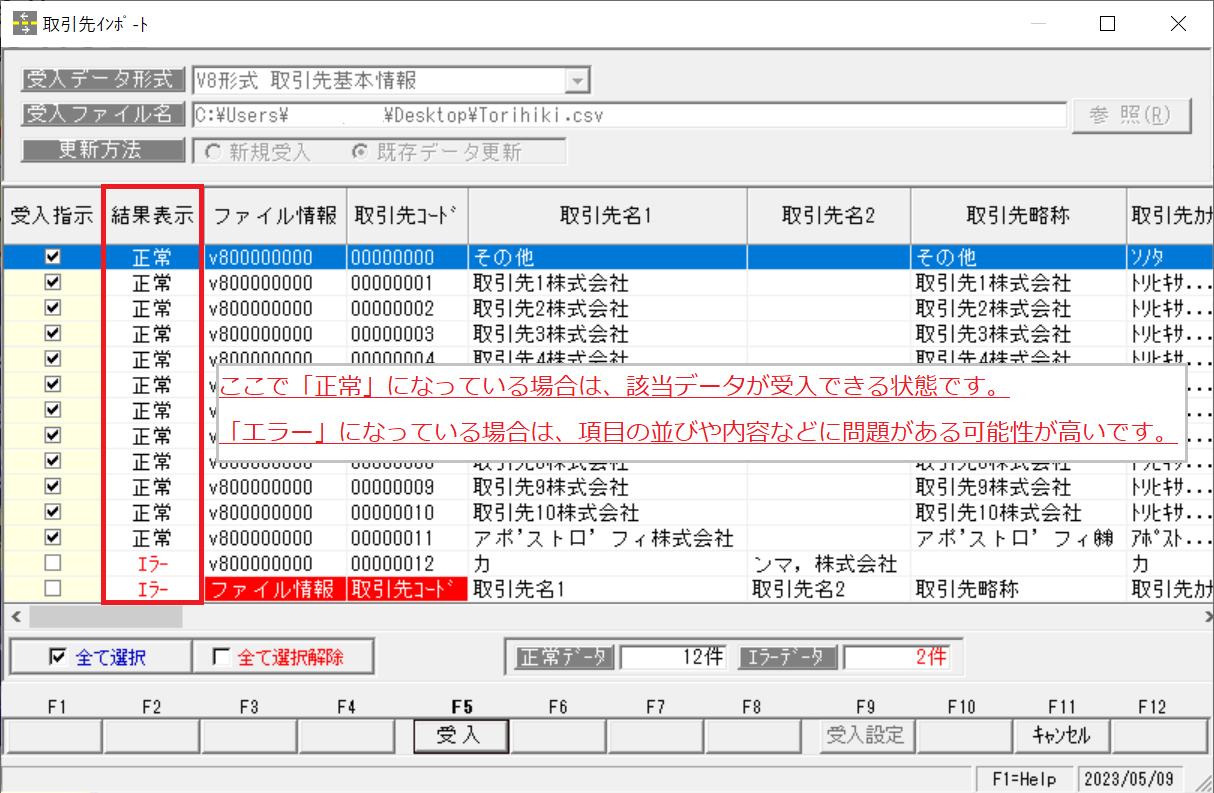This screenshot has width=1214, height=793.
Task: Uncheck the 受入指示 box for row 00000001
Action: click(52, 283)
